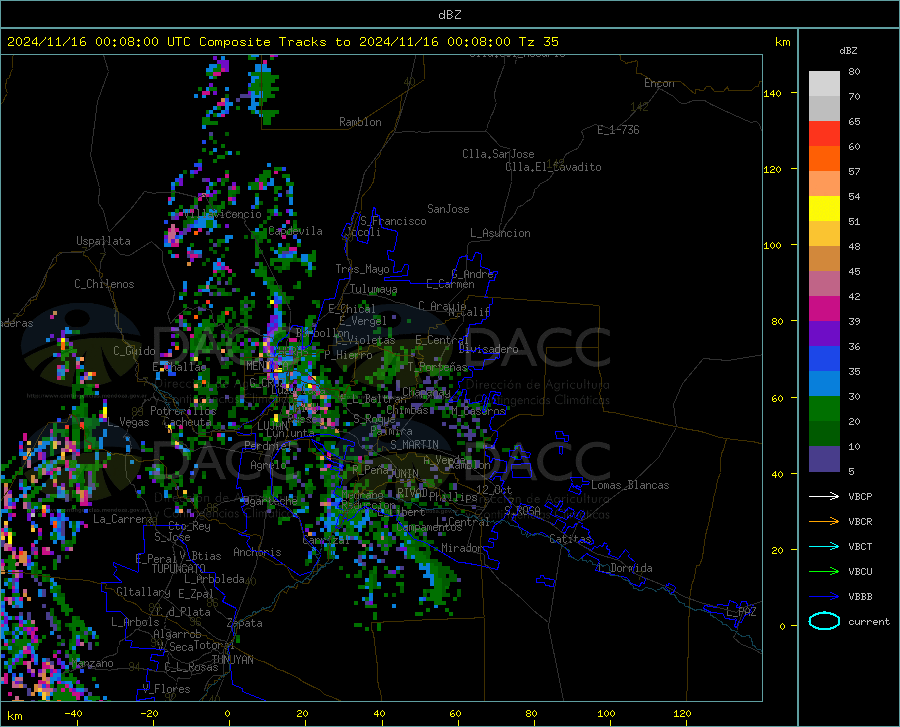Select the yellow 51 dBZ color swatch

824,209
